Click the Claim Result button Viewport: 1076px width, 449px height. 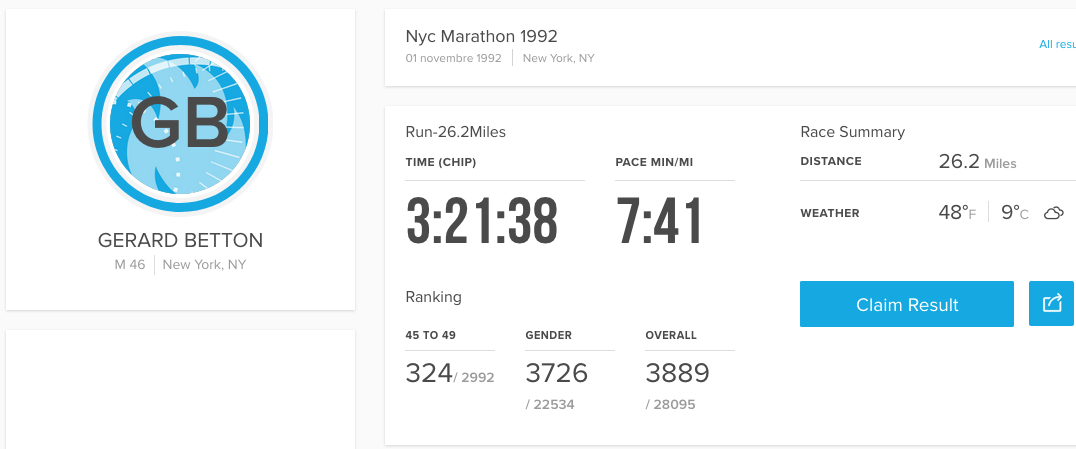point(907,303)
